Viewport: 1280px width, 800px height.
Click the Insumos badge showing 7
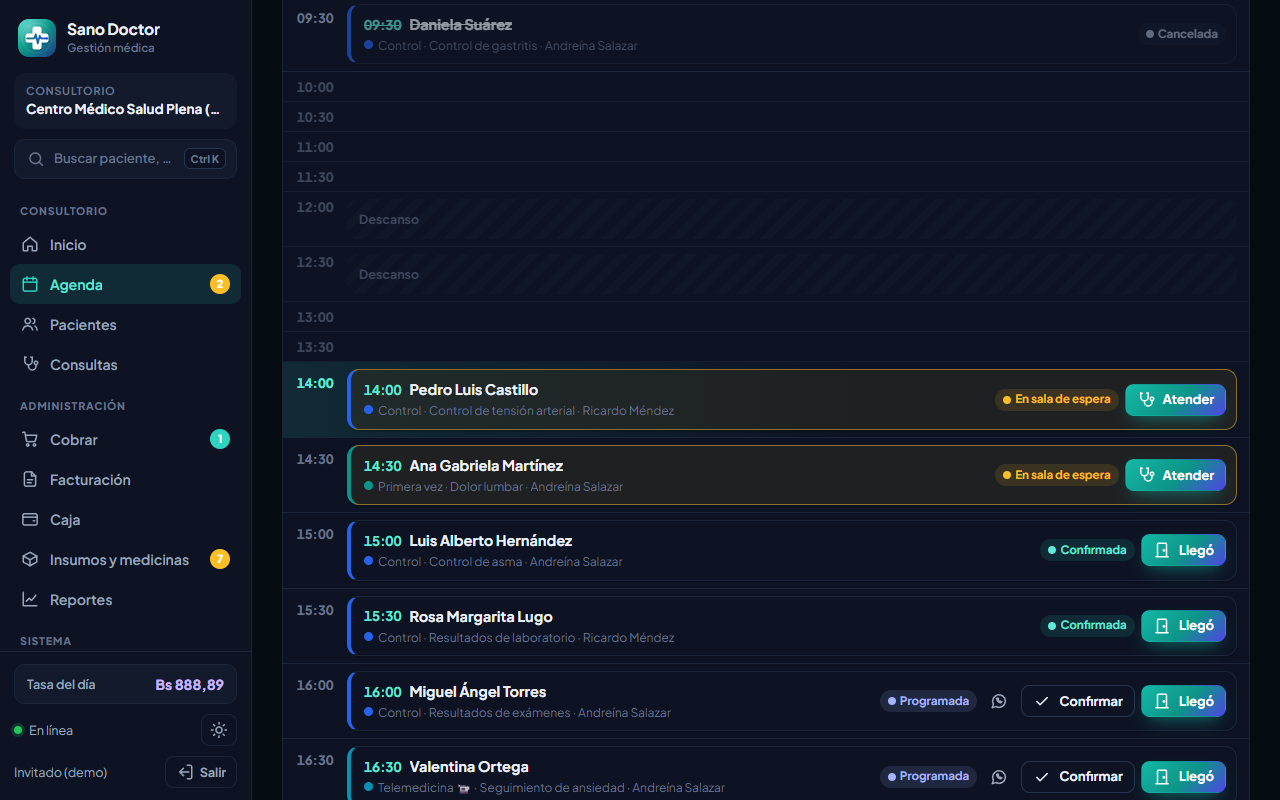pos(220,559)
